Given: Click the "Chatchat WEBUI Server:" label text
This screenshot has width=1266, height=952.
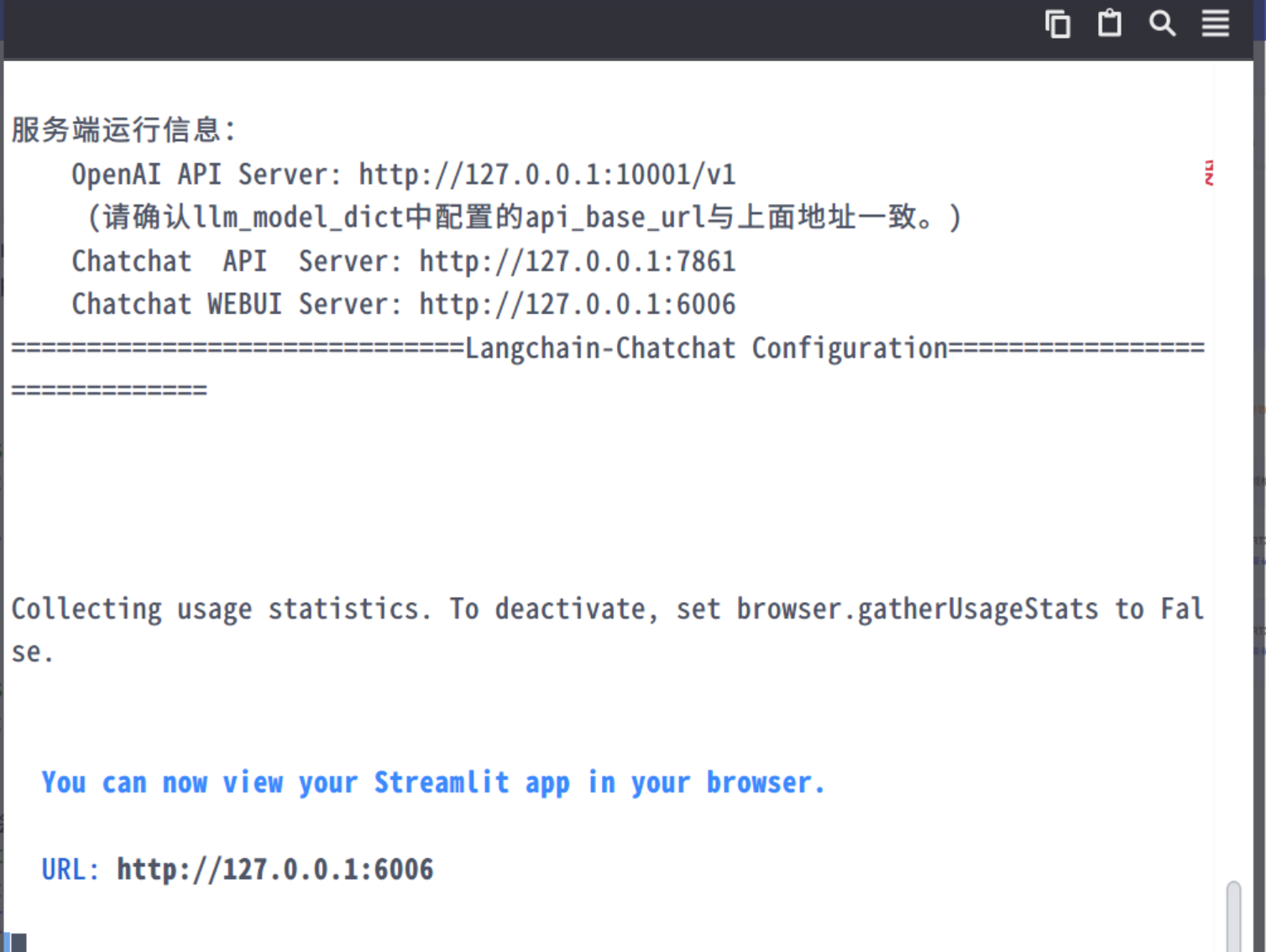Looking at the screenshot, I should [236, 305].
